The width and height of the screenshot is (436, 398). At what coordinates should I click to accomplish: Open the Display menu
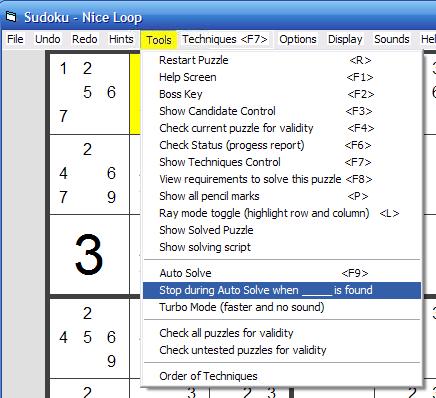[345, 39]
